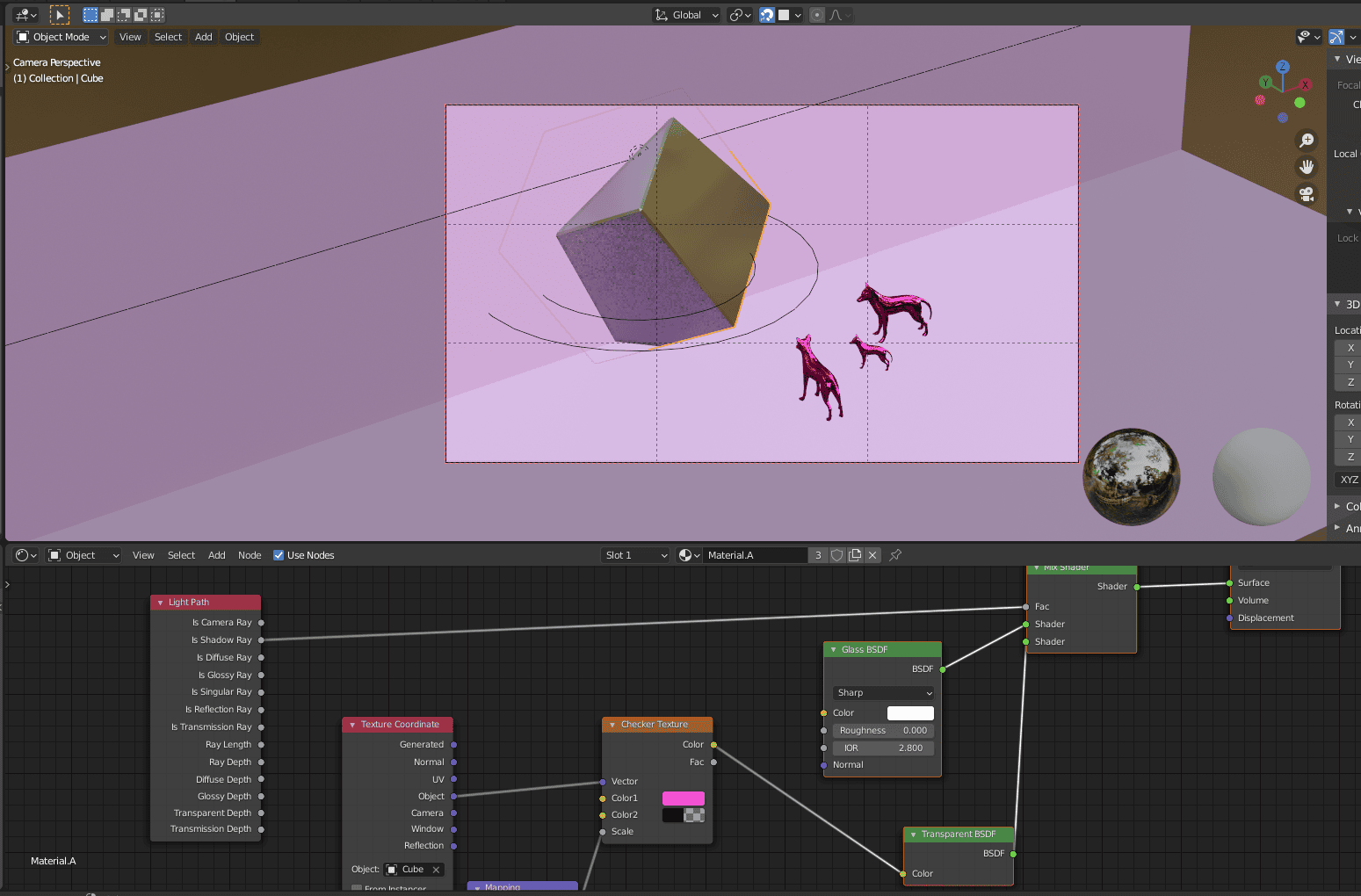Image resolution: width=1361 pixels, height=896 pixels.
Task: Open the Sharp distribution dropdown in Glass BSDF
Action: (x=883, y=693)
